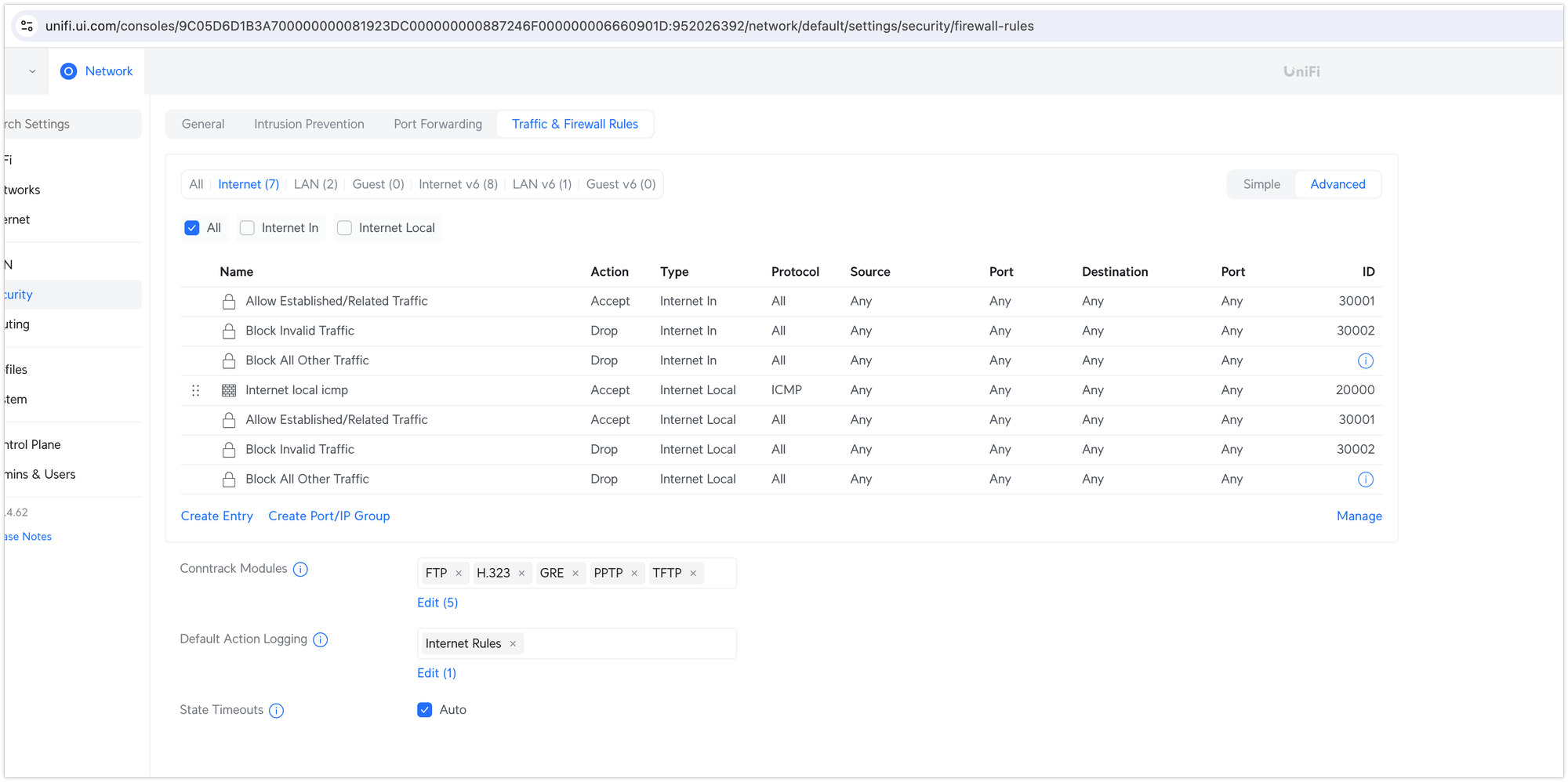Click the drag handle beside Internet local icmp rule
The width and height of the screenshot is (1568, 782).
[x=195, y=390]
